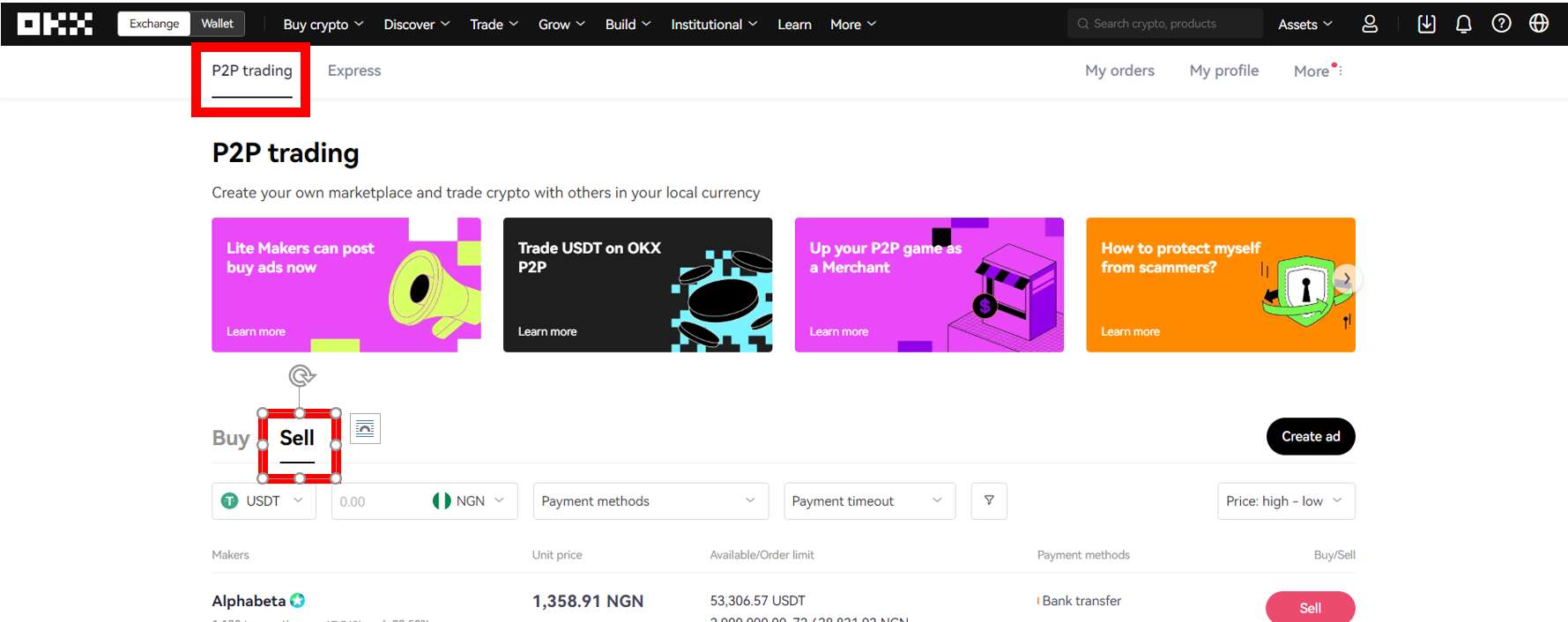The width and height of the screenshot is (1568, 622).
Task: Switch to Exchange mode
Action: tap(154, 24)
